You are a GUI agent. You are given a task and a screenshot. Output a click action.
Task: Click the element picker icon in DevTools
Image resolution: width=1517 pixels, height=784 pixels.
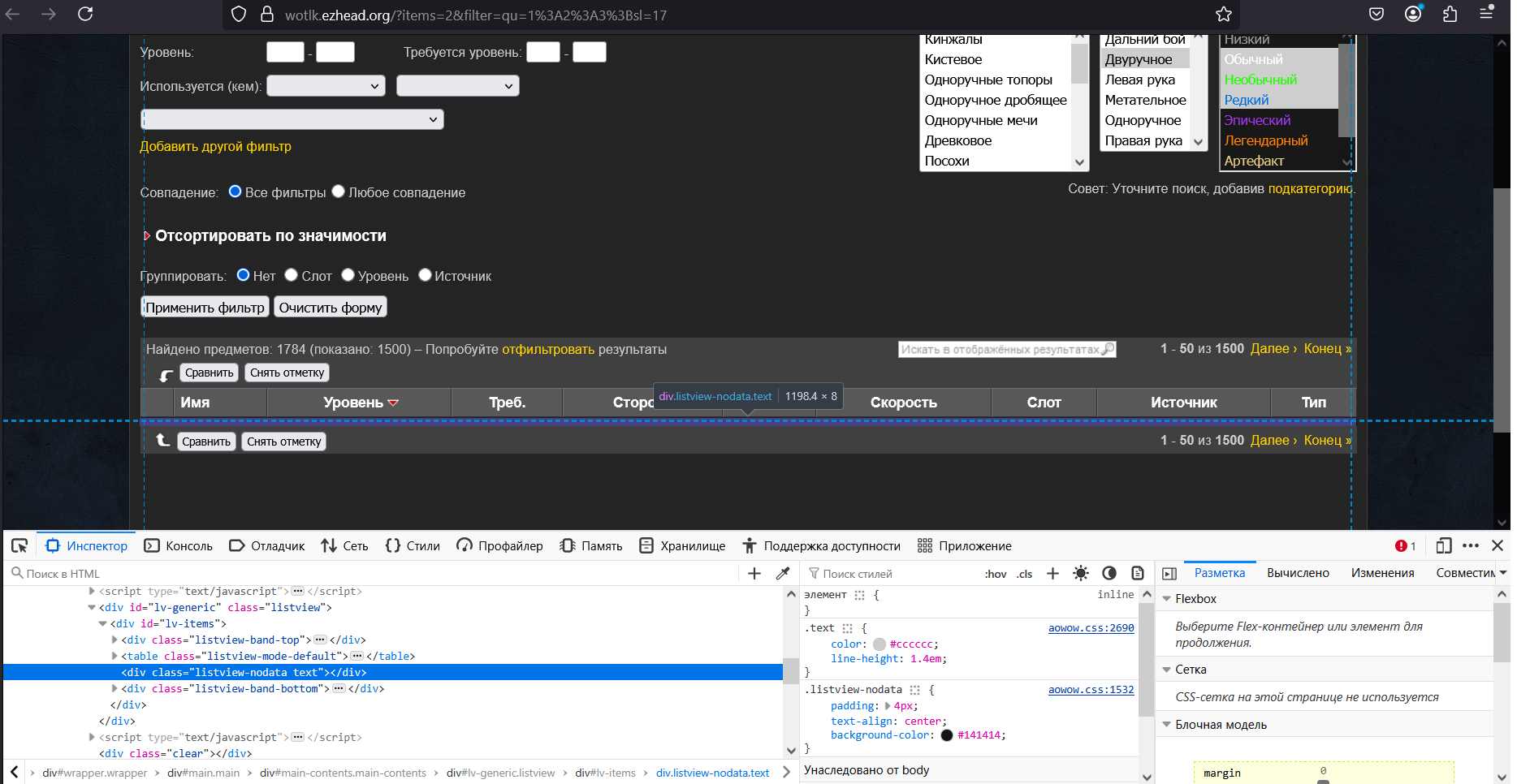tap(19, 546)
